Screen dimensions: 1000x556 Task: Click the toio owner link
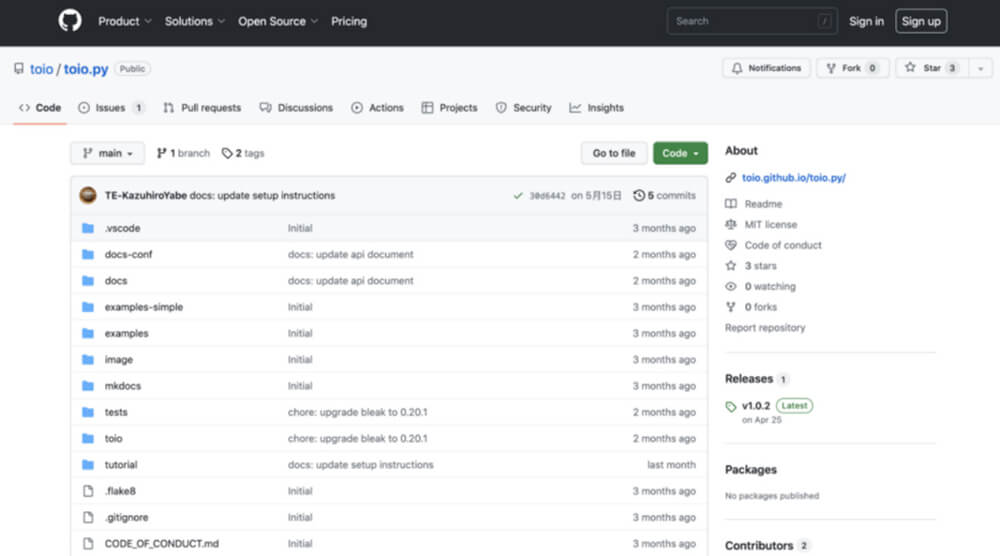pos(41,69)
